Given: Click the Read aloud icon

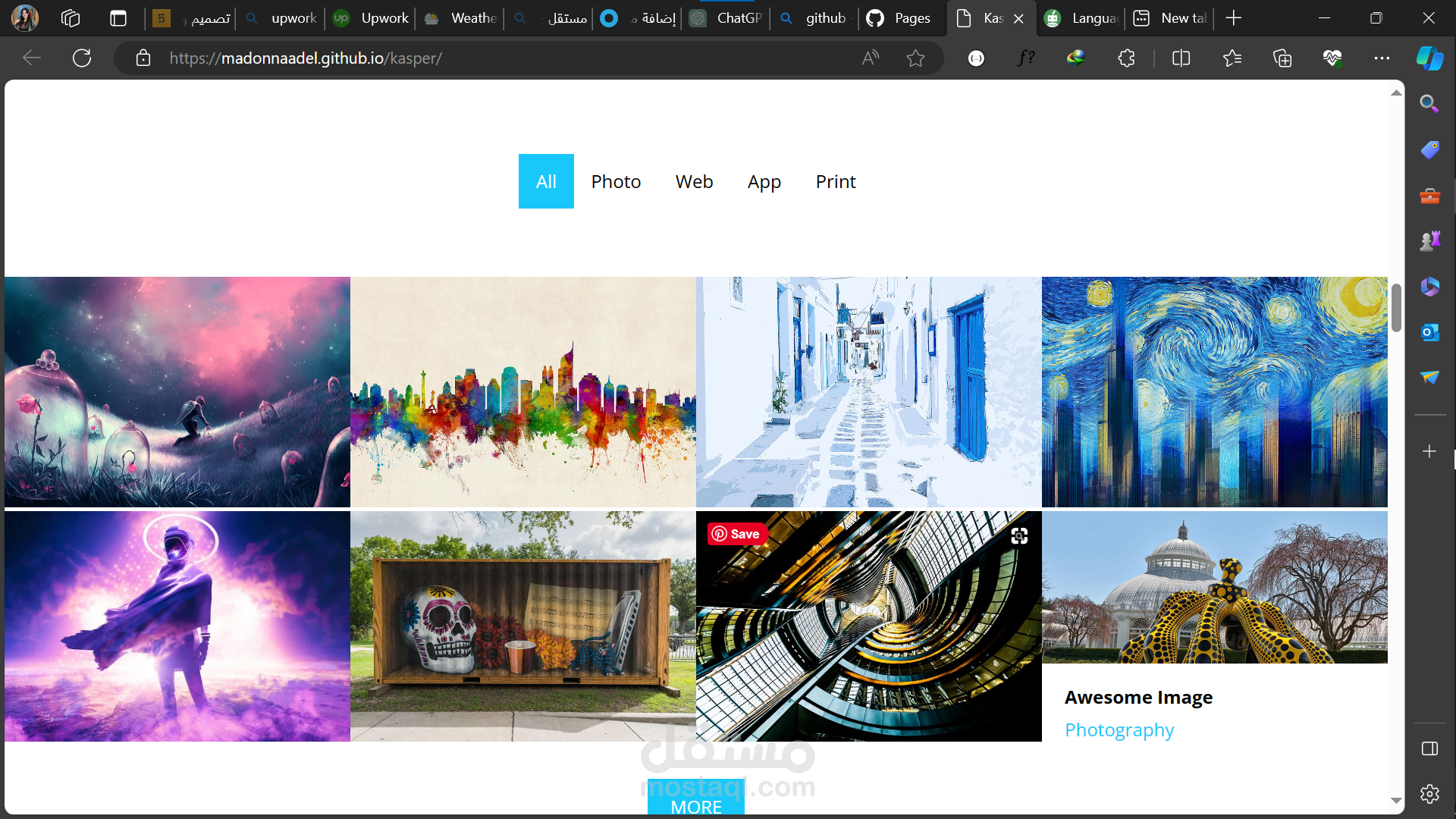Looking at the screenshot, I should 871,58.
